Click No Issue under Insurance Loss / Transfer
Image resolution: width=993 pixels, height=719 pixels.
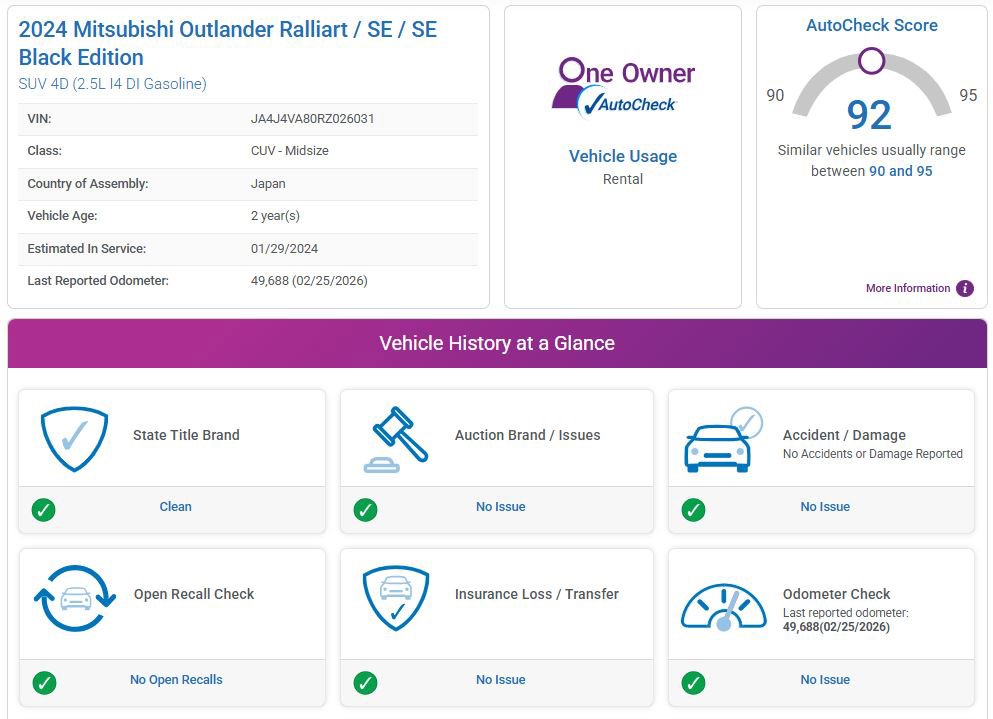500,680
